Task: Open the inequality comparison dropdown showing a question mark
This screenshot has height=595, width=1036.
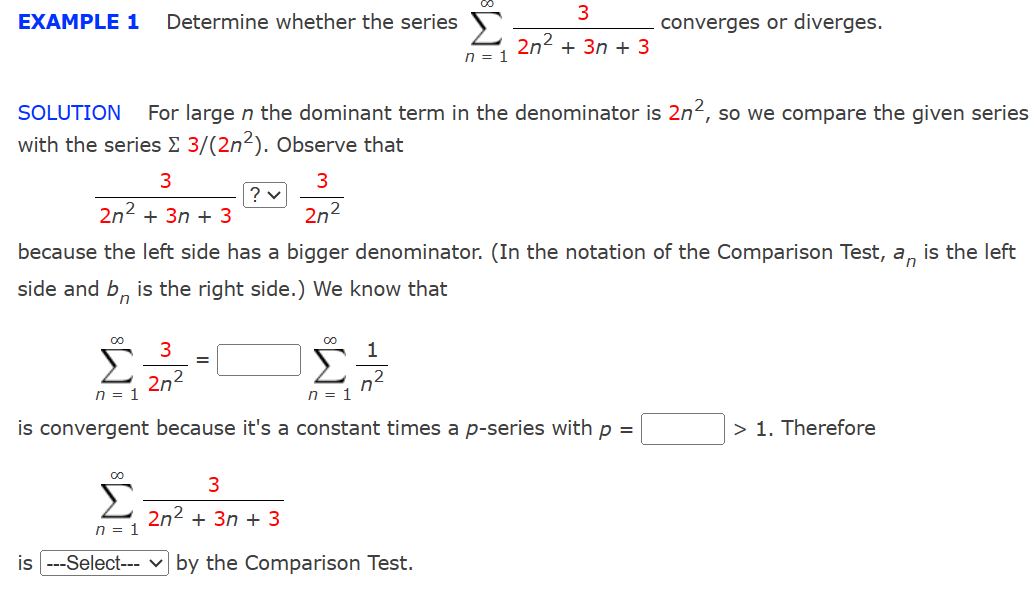Action: coord(264,195)
